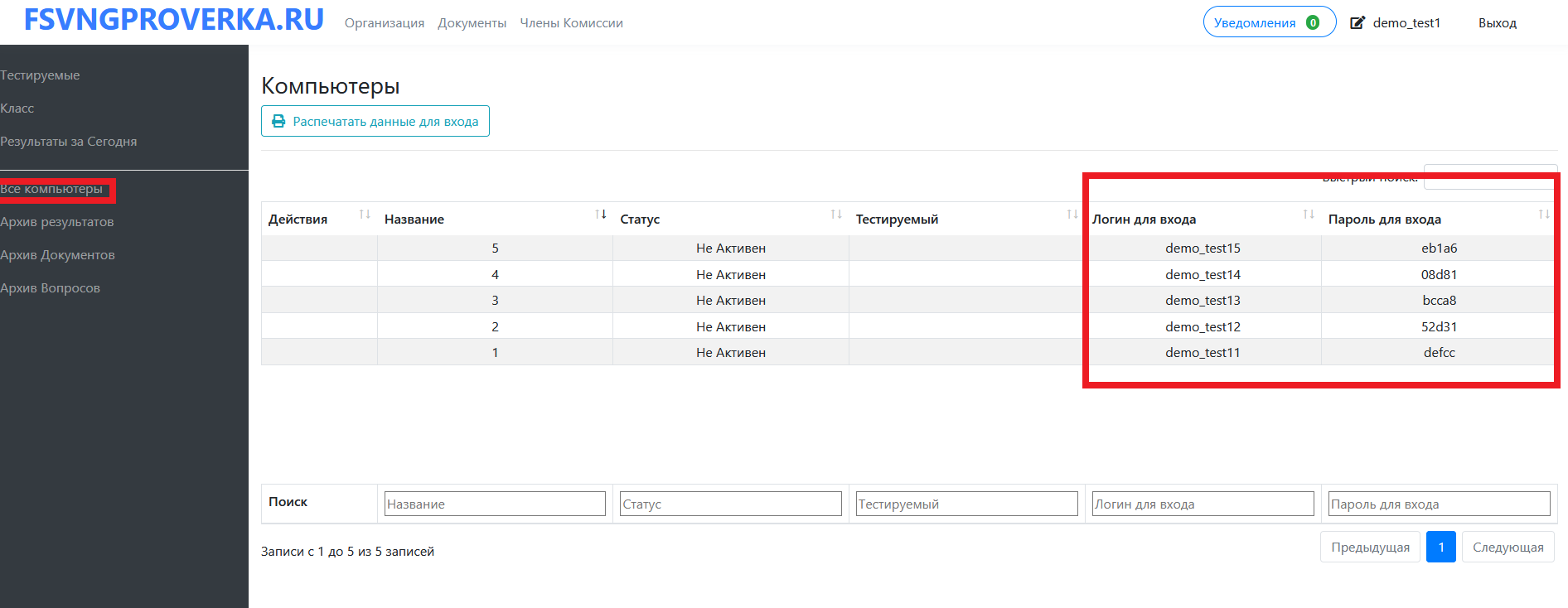The height and width of the screenshot is (608, 1568).
Task: Click the Уведомления button
Action: pos(1255,23)
